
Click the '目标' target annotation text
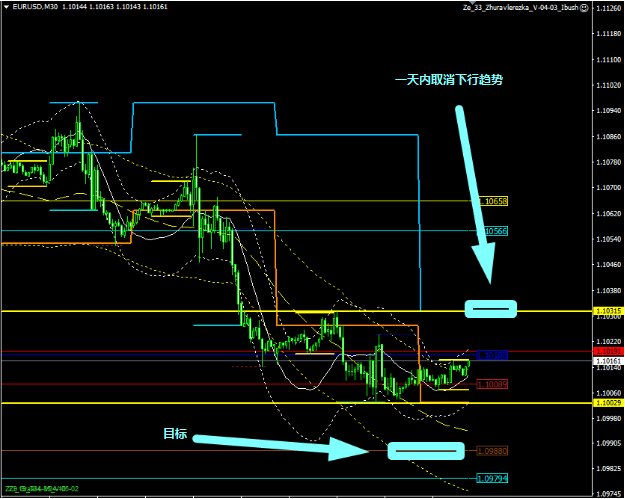[175, 435]
